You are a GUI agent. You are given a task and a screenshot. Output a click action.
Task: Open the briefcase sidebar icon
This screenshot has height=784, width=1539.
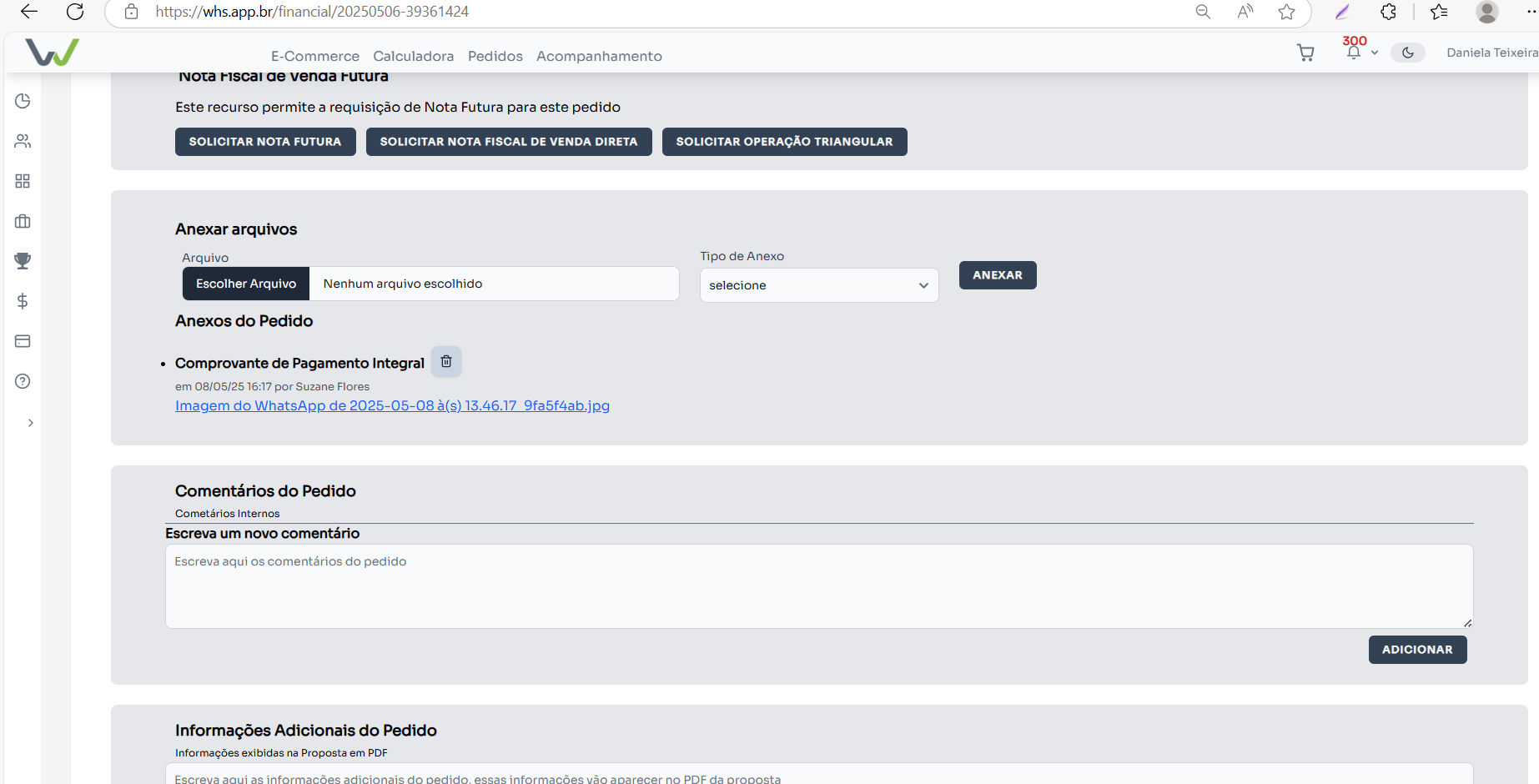(x=23, y=221)
